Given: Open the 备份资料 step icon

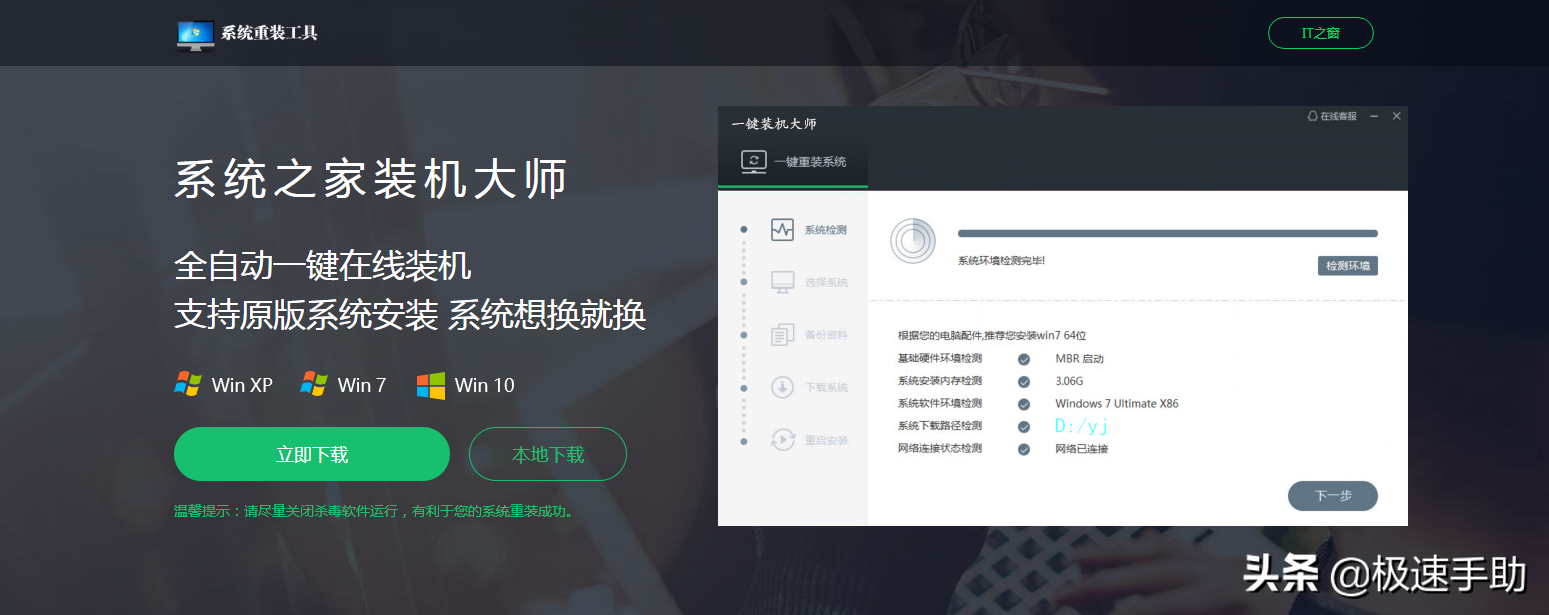Looking at the screenshot, I should 778,334.
